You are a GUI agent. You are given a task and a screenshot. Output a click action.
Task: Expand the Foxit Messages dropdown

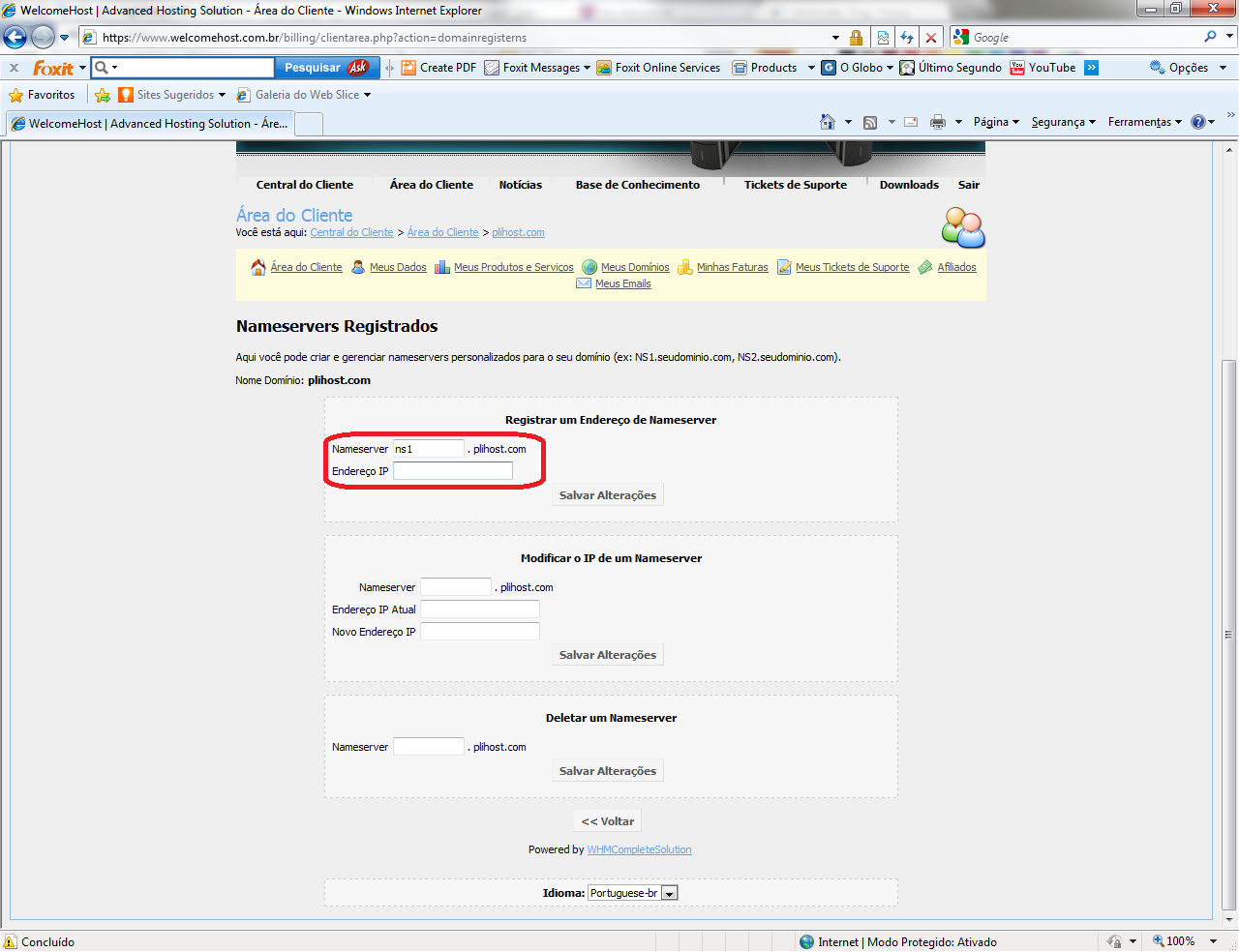coord(588,68)
